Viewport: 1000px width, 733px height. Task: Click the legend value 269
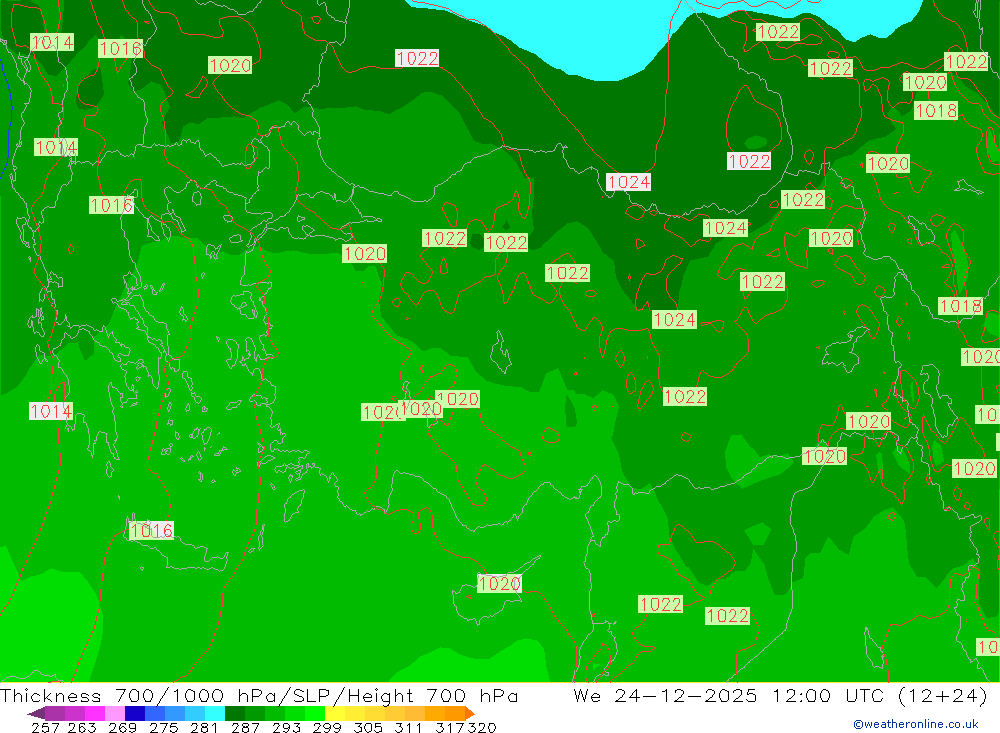tap(122, 727)
